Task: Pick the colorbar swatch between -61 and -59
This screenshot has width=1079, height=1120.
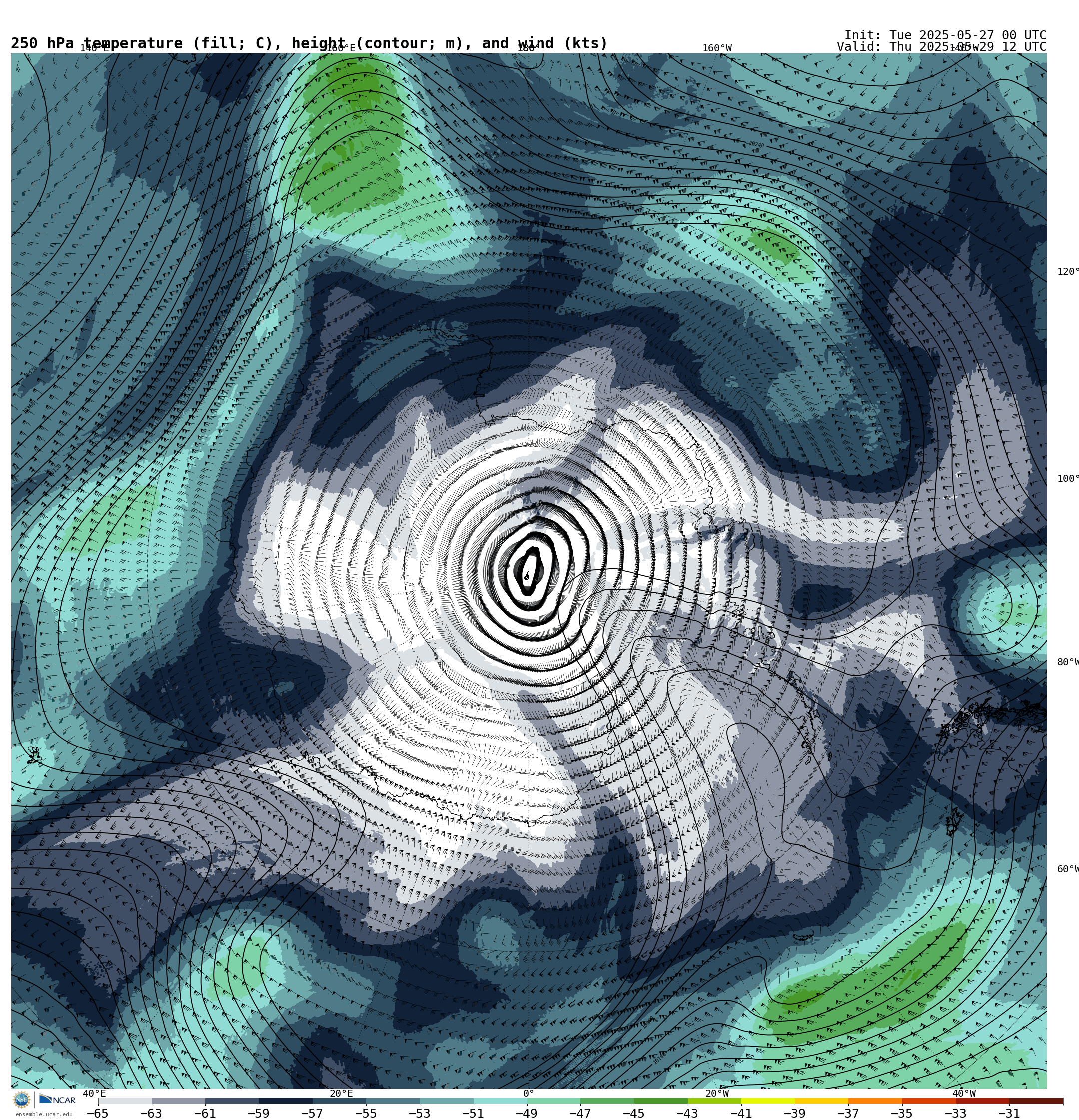Action: click(x=232, y=1101)
